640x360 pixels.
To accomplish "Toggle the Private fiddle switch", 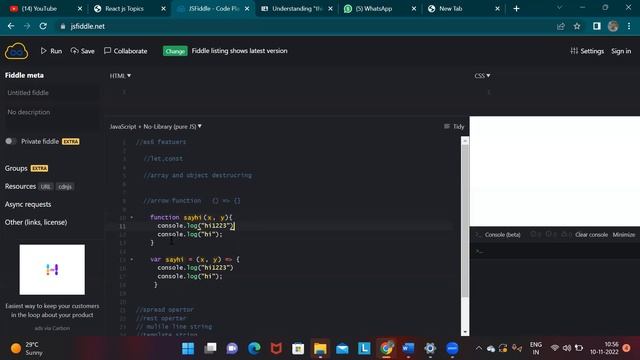I will [11, 141].
